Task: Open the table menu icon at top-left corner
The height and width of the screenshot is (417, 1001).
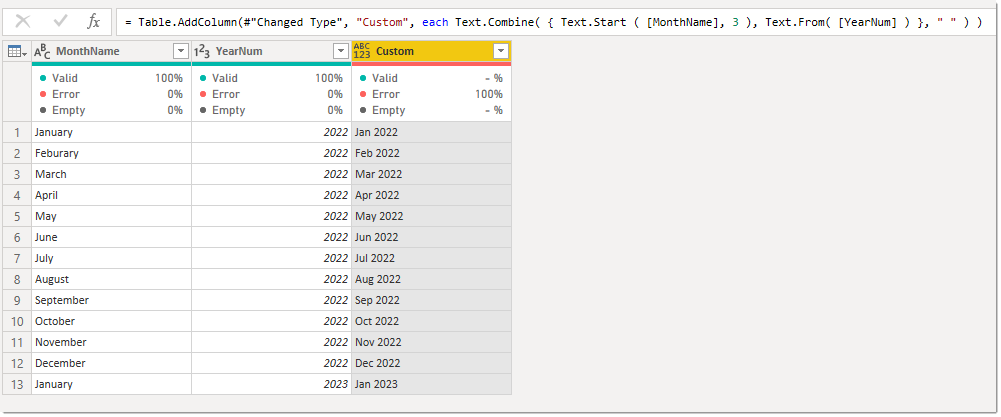Action: tap(17, 51)
